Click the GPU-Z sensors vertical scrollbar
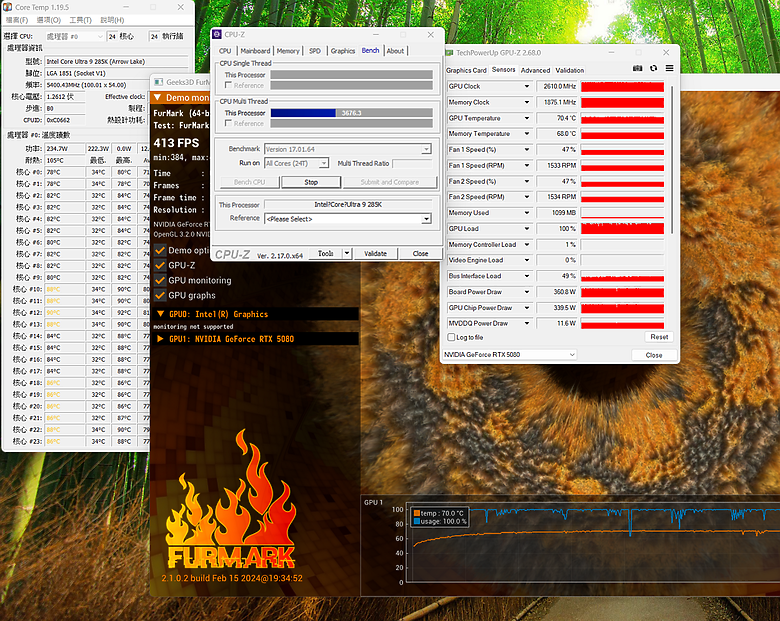The image size is (780, 621). [672, 159]
